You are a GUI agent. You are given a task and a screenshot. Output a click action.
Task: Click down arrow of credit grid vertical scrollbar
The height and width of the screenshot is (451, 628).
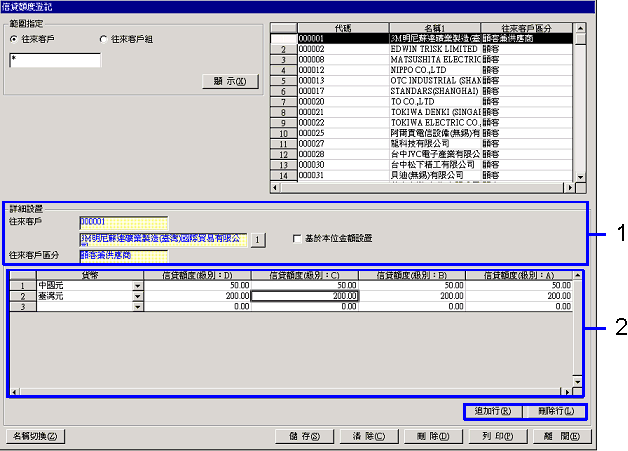[x=575, y=381]
